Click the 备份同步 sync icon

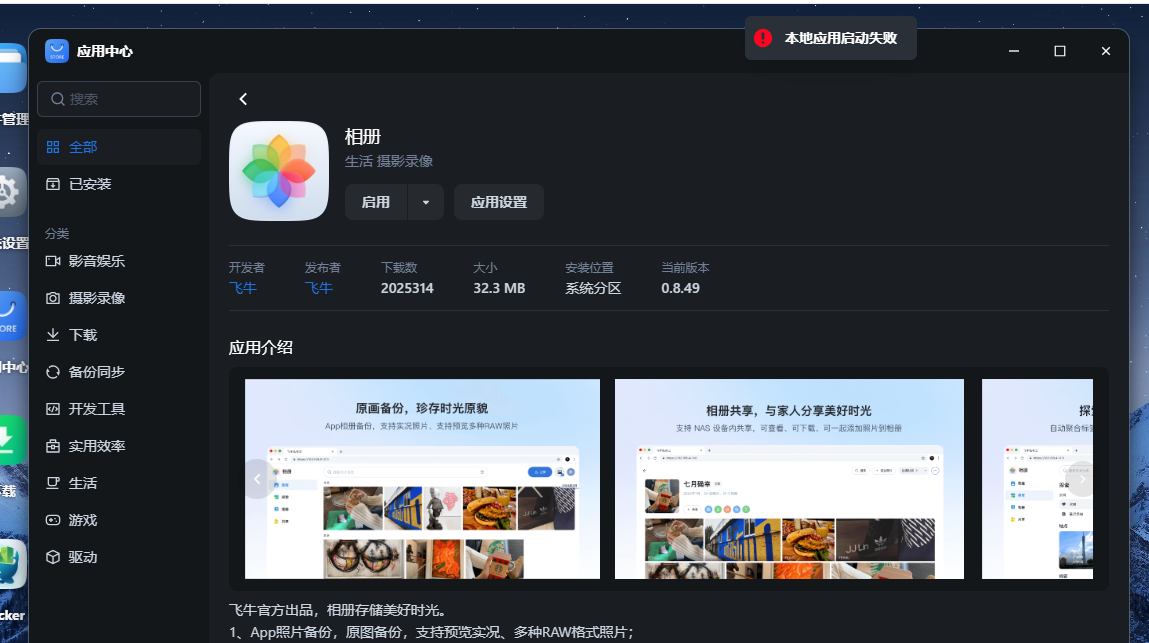click(53, 372)
